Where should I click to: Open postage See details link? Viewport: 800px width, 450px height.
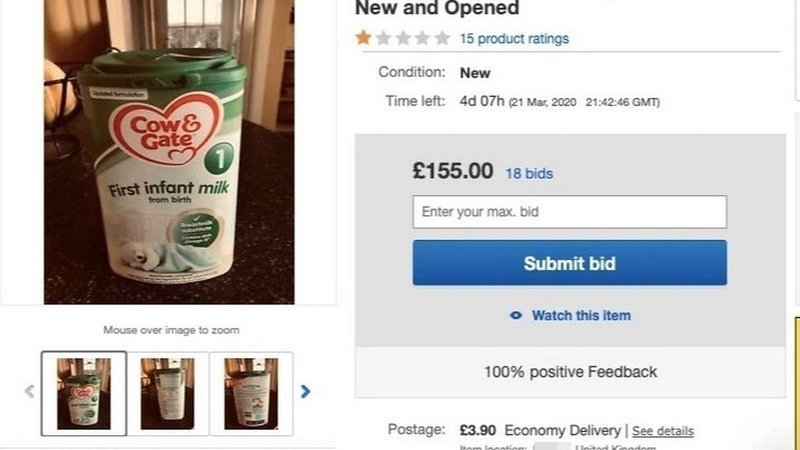point(662,431)
